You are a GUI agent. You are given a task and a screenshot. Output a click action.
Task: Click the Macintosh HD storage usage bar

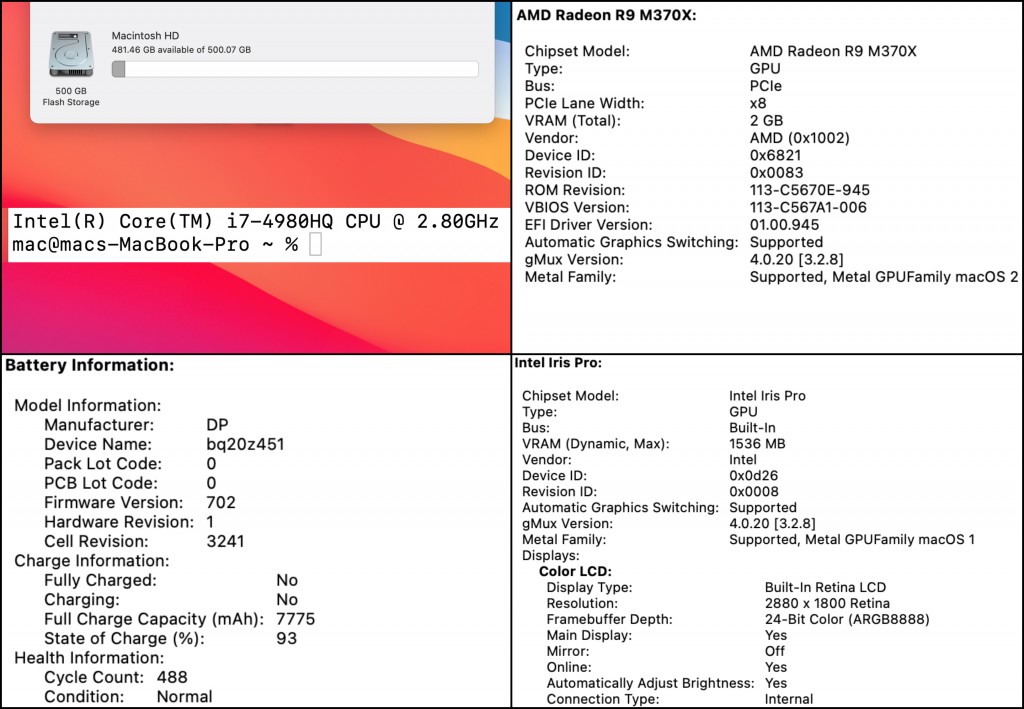click(295, 69)
